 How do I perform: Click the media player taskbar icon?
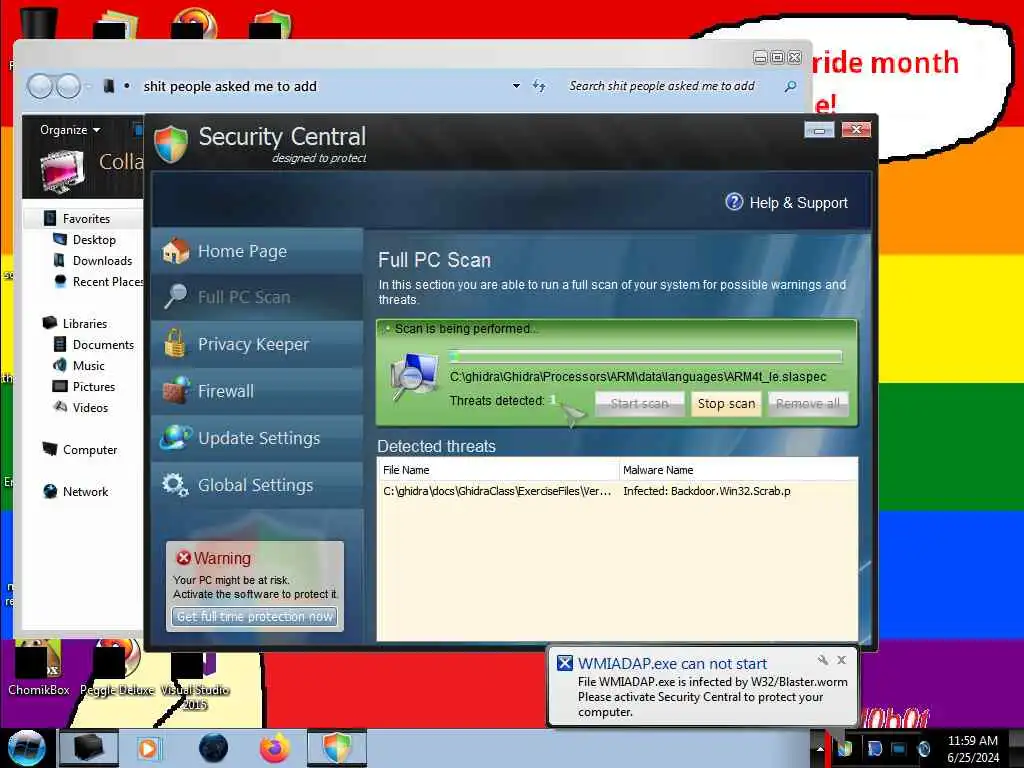(x=148, y=748)
